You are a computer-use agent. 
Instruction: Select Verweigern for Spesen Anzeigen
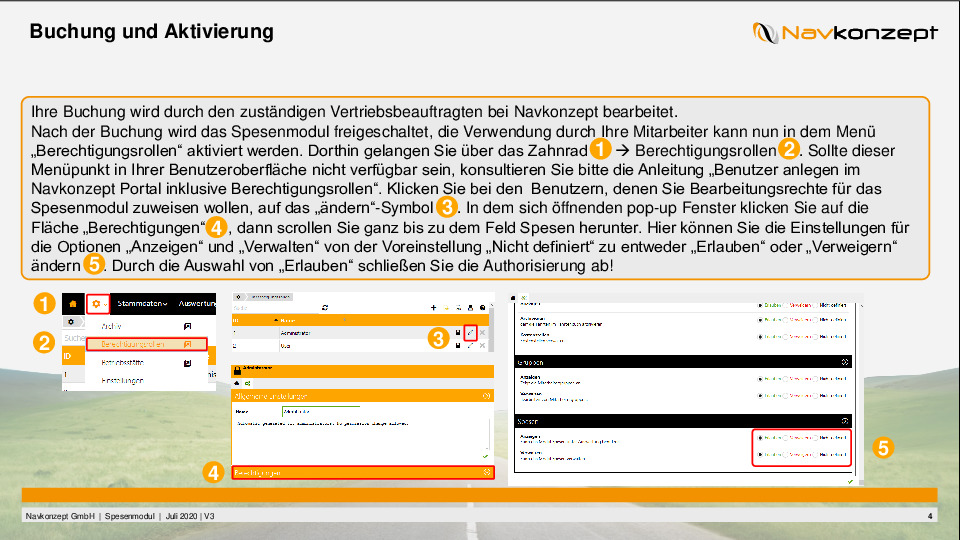pyautogui.click(x=786, y=438)
